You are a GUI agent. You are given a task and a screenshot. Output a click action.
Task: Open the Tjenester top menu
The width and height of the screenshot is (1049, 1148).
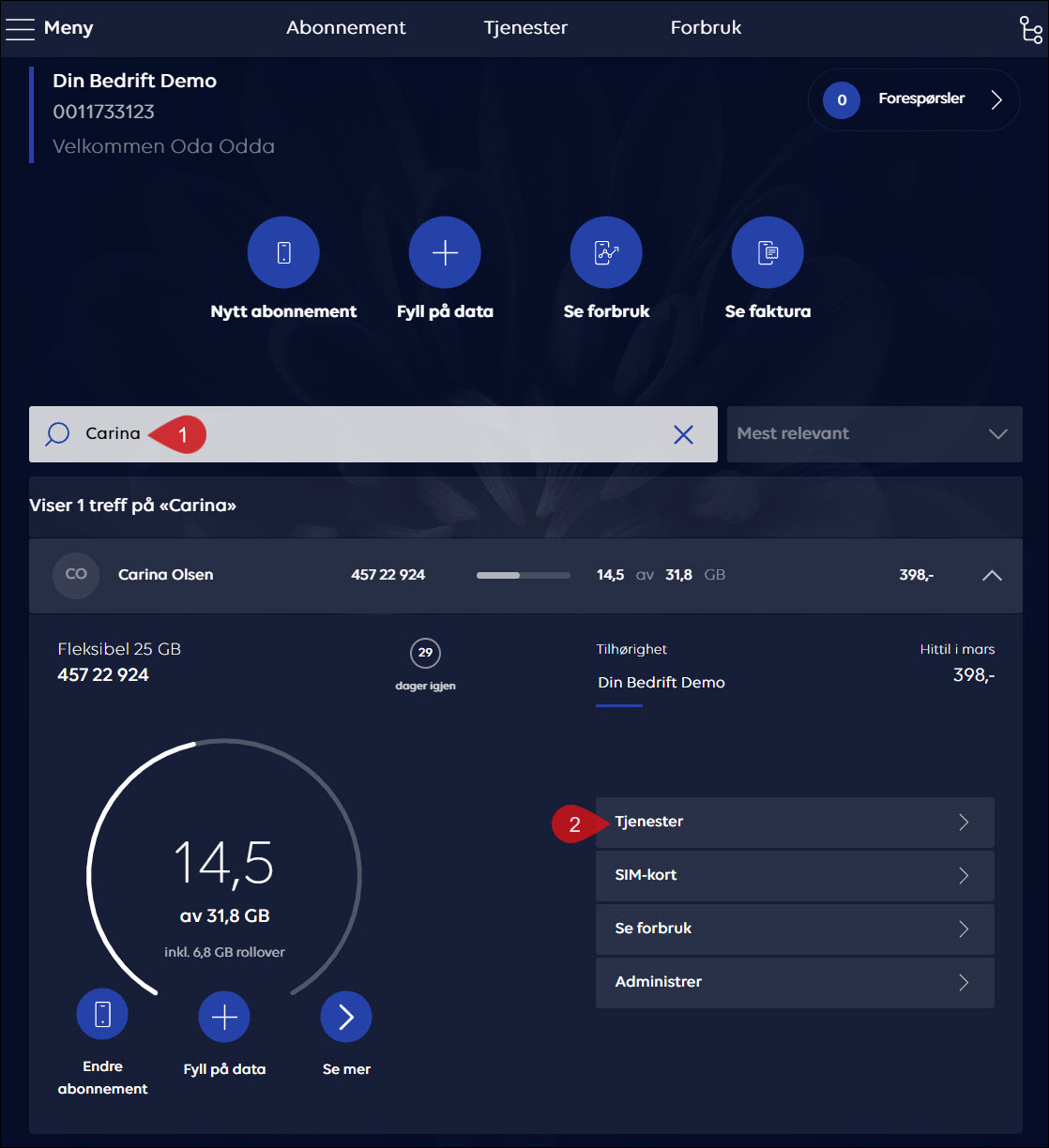click(x=525, y=28)
